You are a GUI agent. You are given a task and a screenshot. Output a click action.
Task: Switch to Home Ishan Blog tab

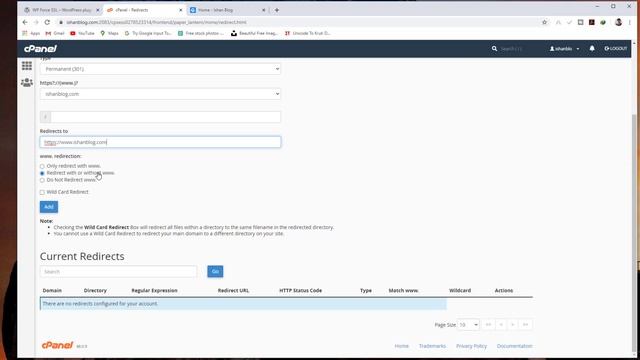(x=228, y=10)
